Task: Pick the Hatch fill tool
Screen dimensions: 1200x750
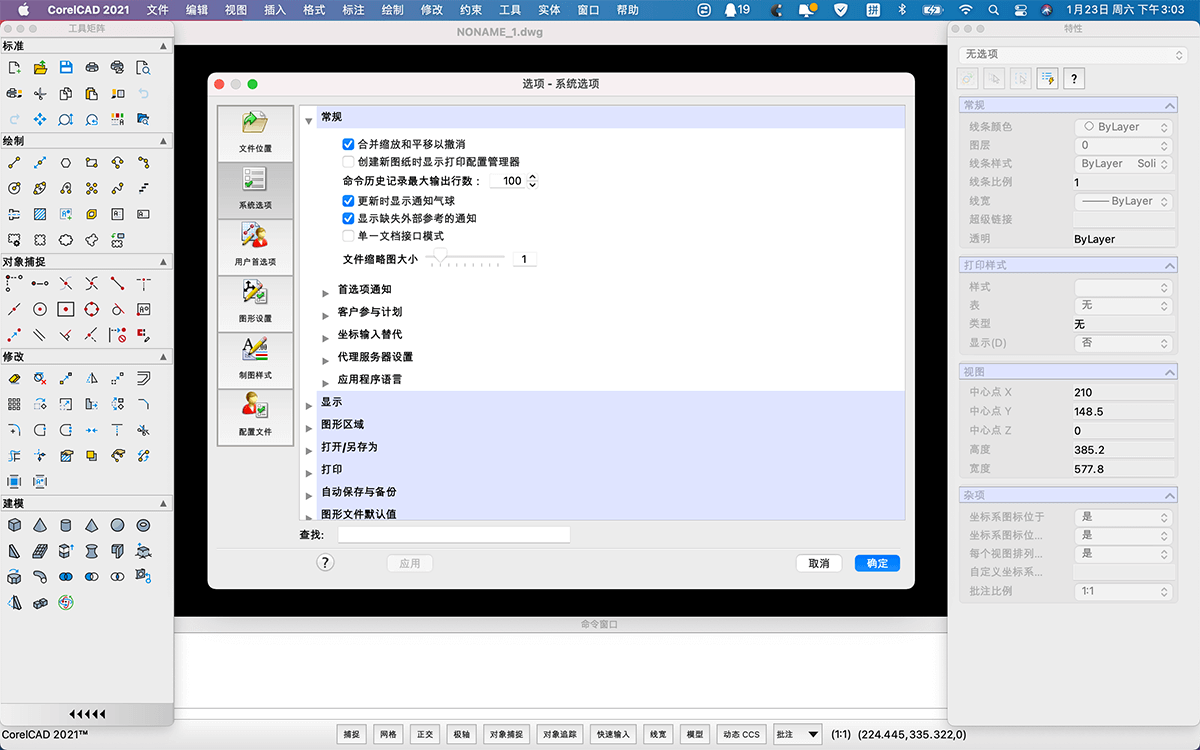Action: (x=40, y=214)
